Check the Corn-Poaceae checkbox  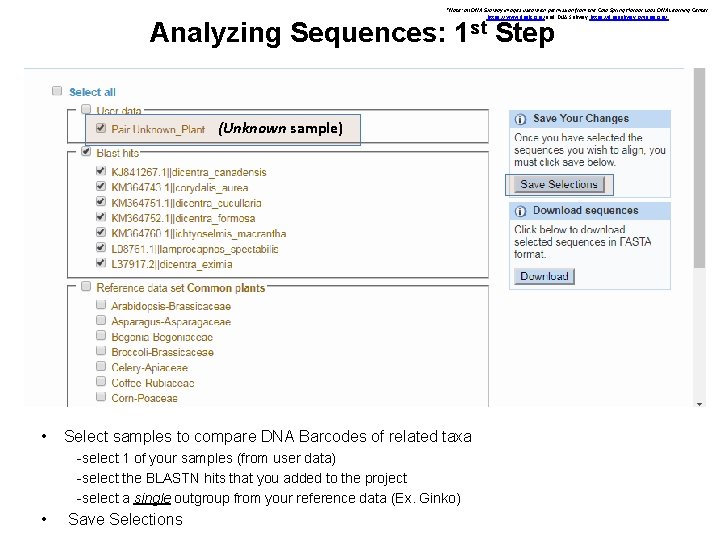(x=101, y=398)
